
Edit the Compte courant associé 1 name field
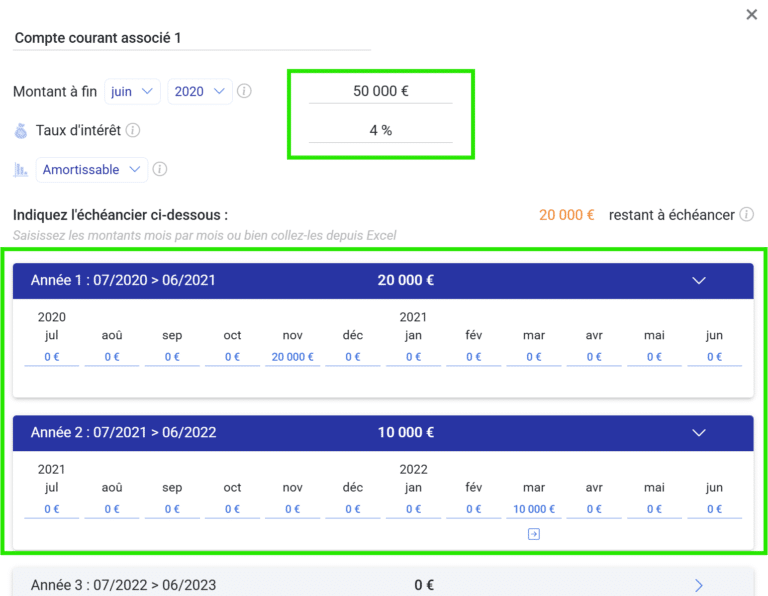tap(190, 38)
